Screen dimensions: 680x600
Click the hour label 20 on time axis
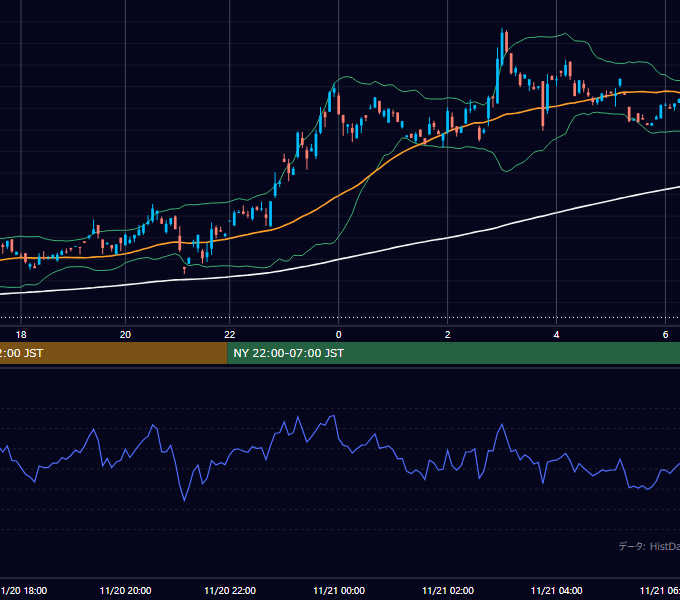pyautogui.click(x=125, y=335)
